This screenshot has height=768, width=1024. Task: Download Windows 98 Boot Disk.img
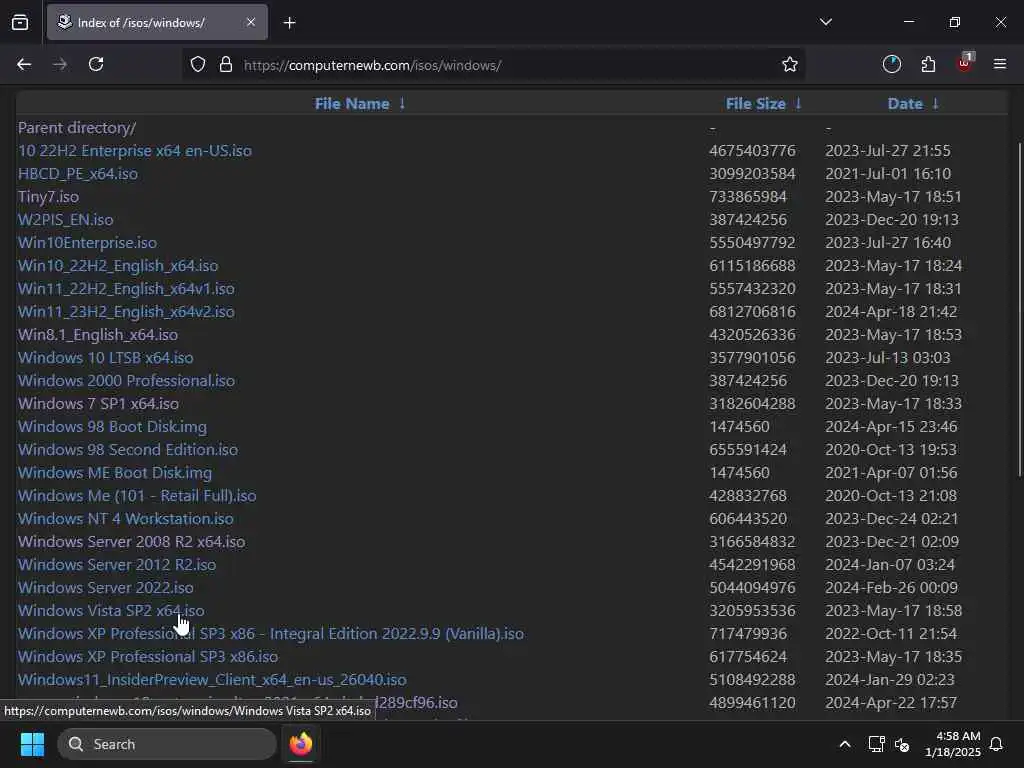coord(112,426)
